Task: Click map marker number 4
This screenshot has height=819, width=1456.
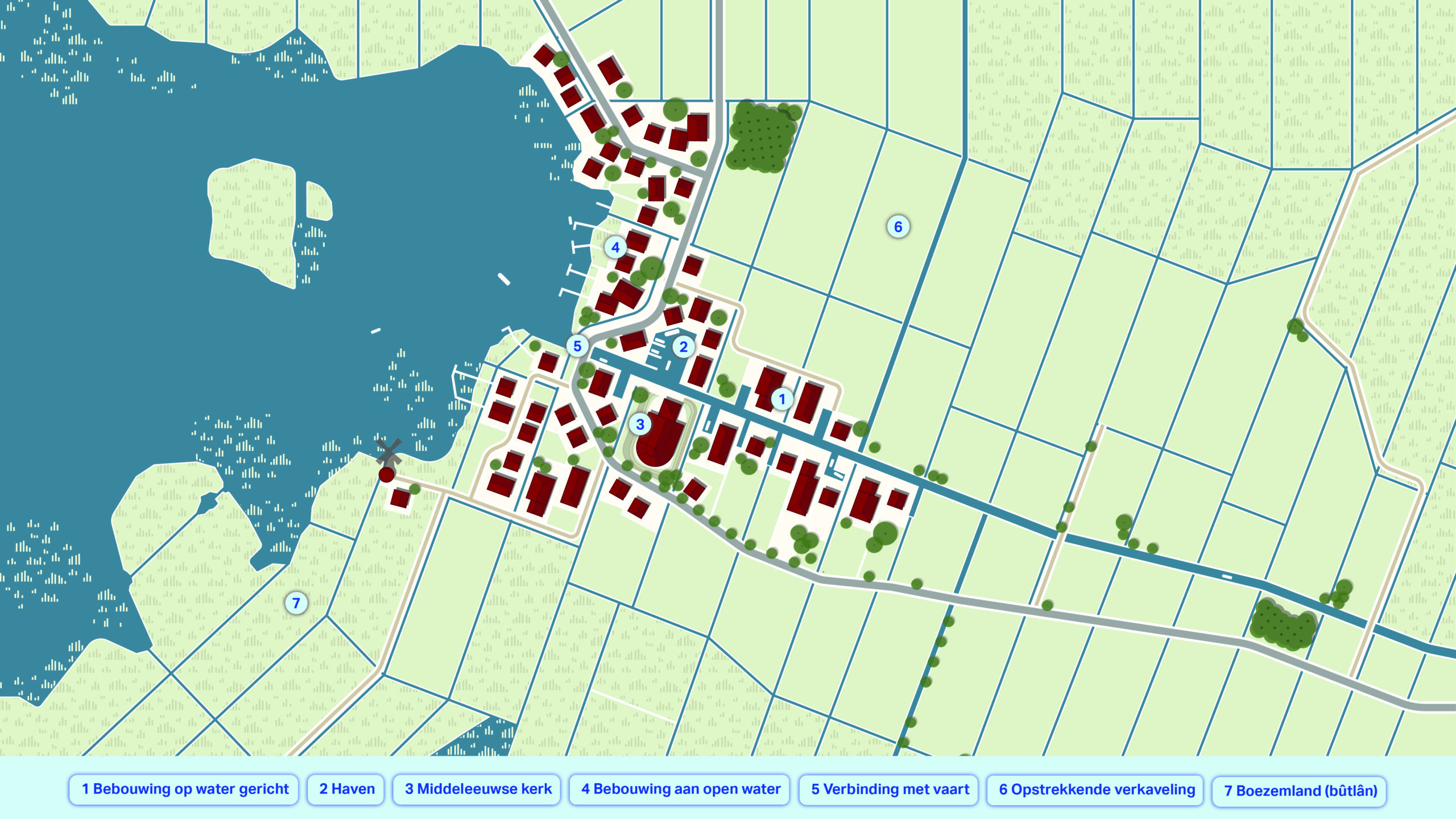Action: [x=615, y=248]
